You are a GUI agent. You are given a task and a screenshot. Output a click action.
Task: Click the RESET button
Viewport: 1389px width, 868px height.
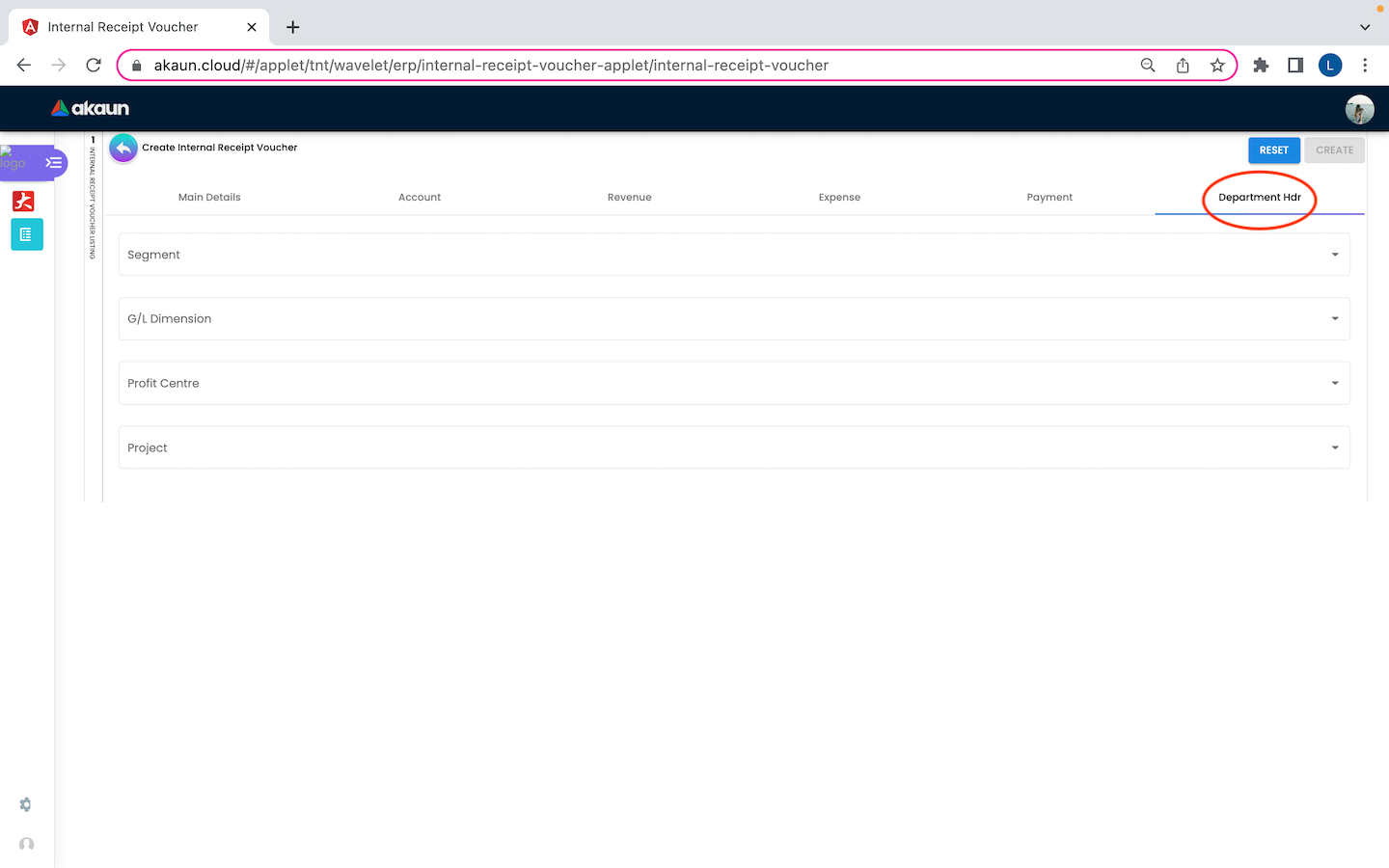pos(1274,150)
